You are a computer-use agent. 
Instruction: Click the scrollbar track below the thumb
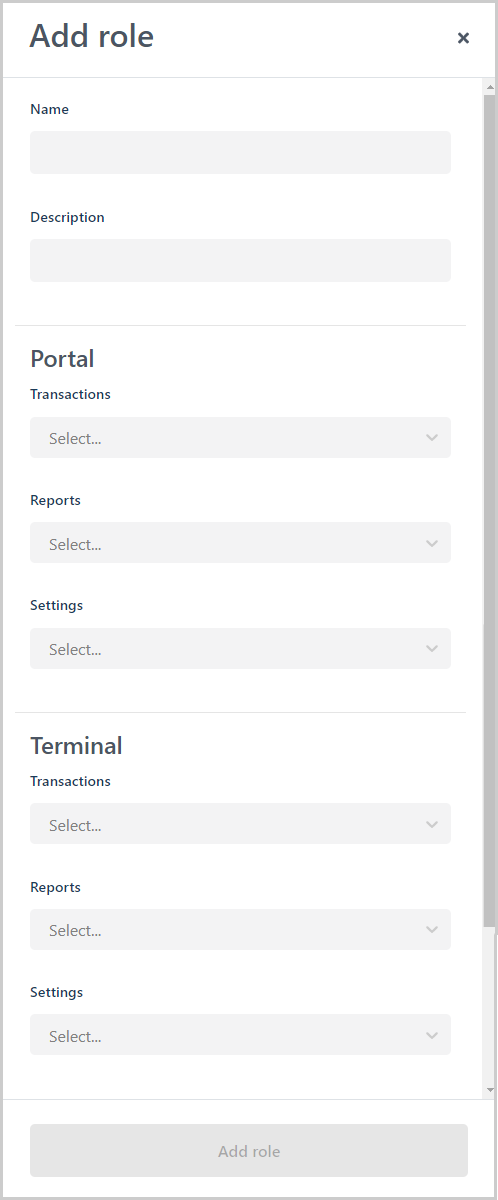point(489,1003)
